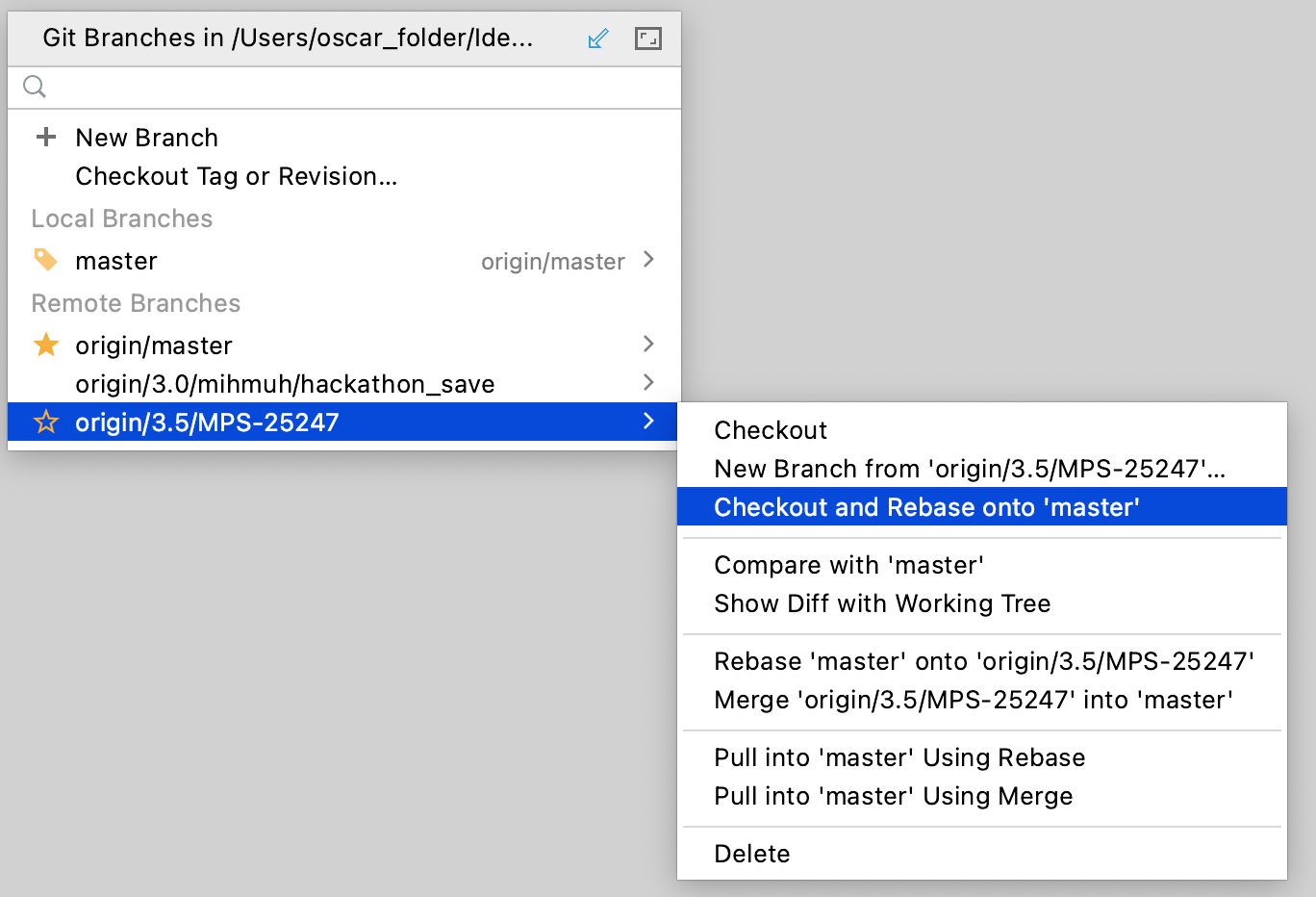Delete the branch via Delete option

[x=752, y=854]
